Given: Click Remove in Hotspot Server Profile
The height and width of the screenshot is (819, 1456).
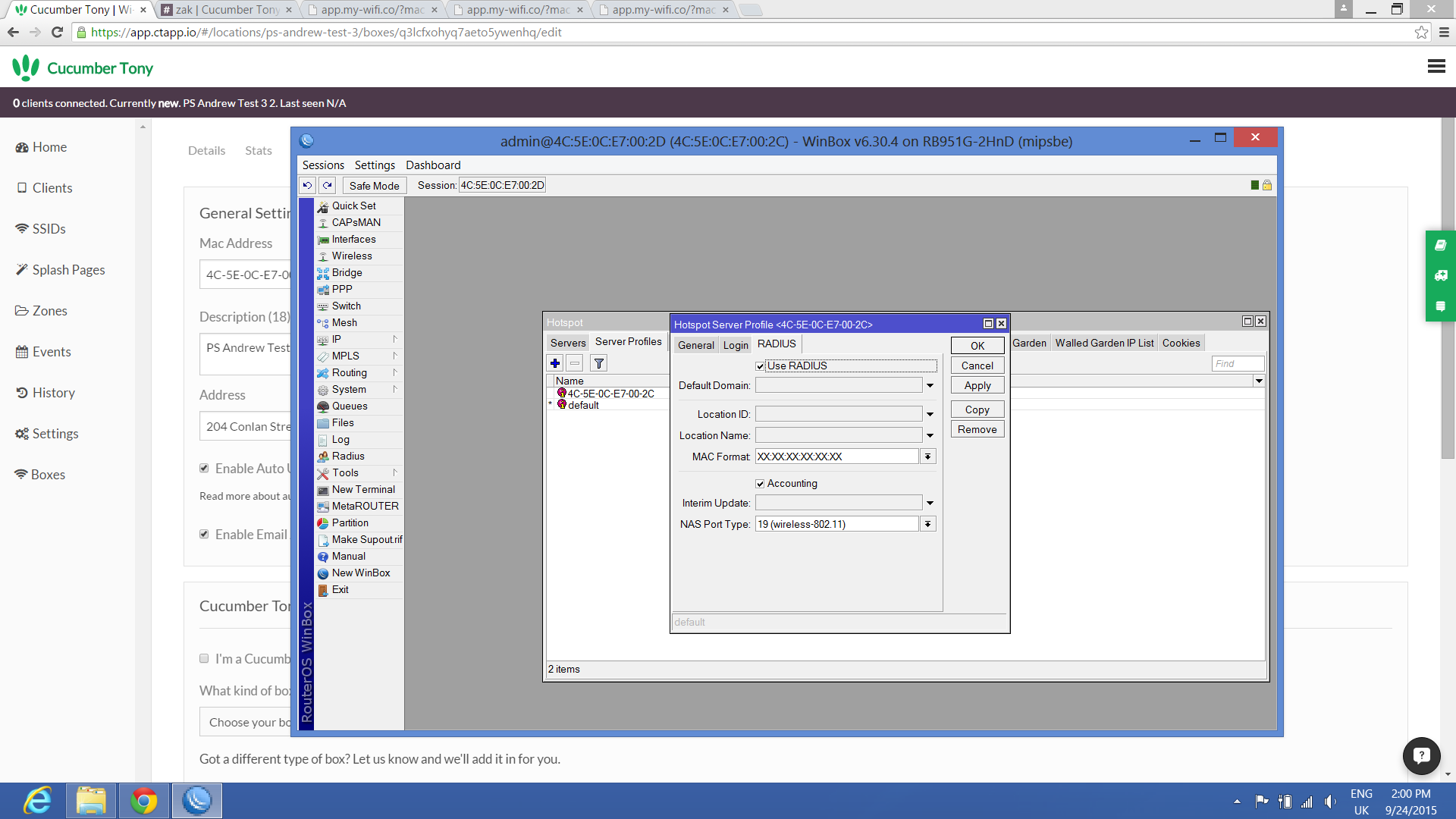Looking at the screenshot, I should pyautogui.click(x=977, y=429).
